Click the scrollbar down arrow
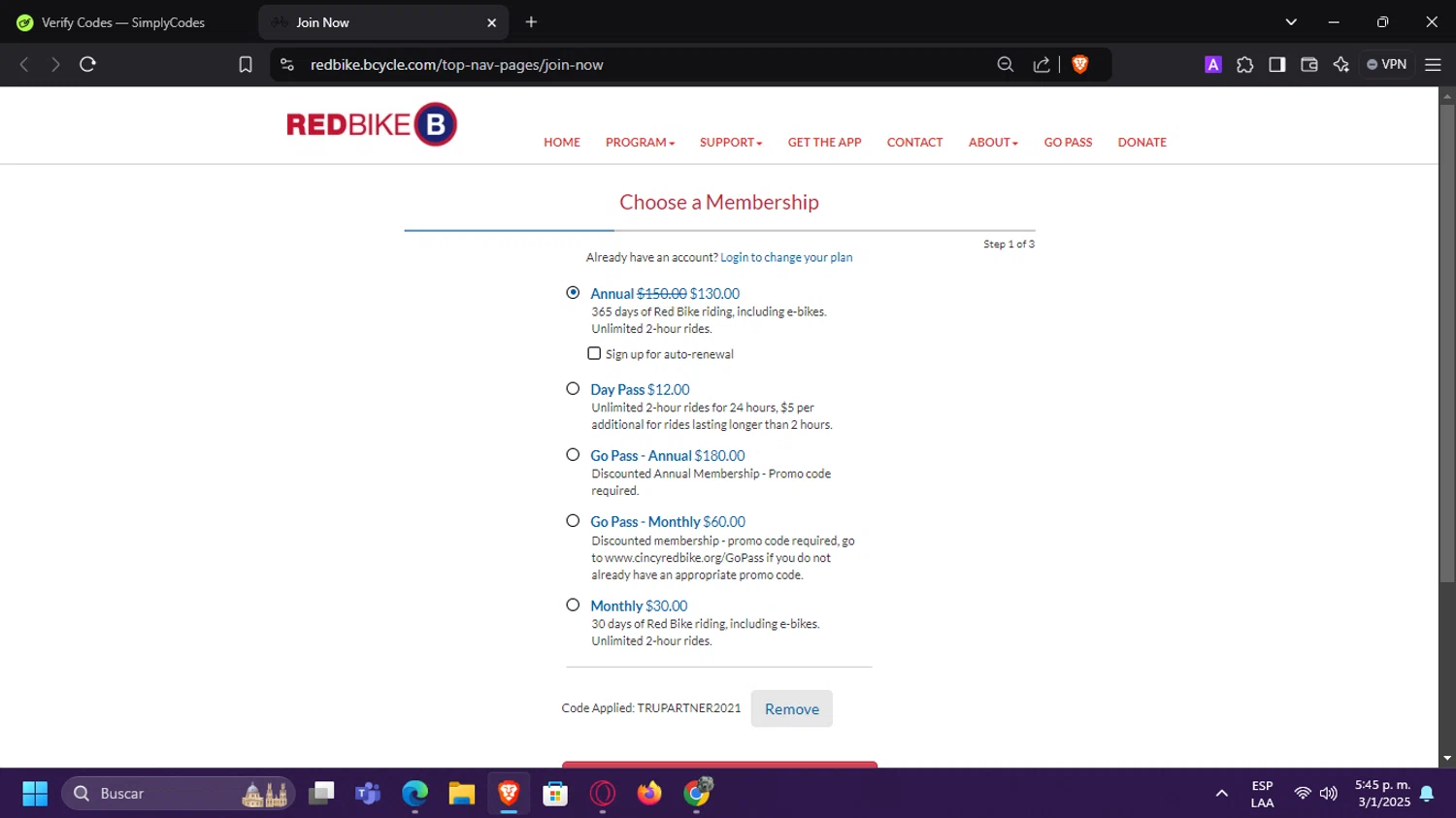Image resolution: width=1456 pixels, height=818 pixels. click(1447, 759)
